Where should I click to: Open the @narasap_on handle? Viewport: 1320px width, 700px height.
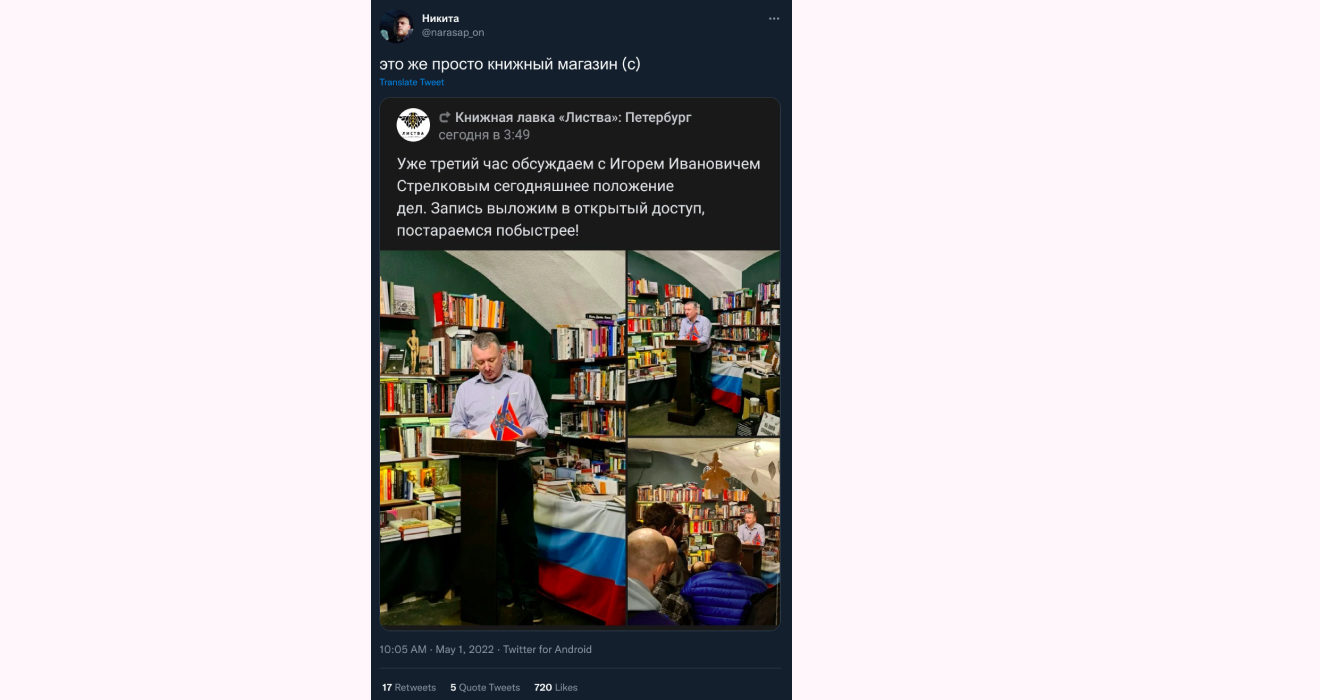(x=453, y=33)
